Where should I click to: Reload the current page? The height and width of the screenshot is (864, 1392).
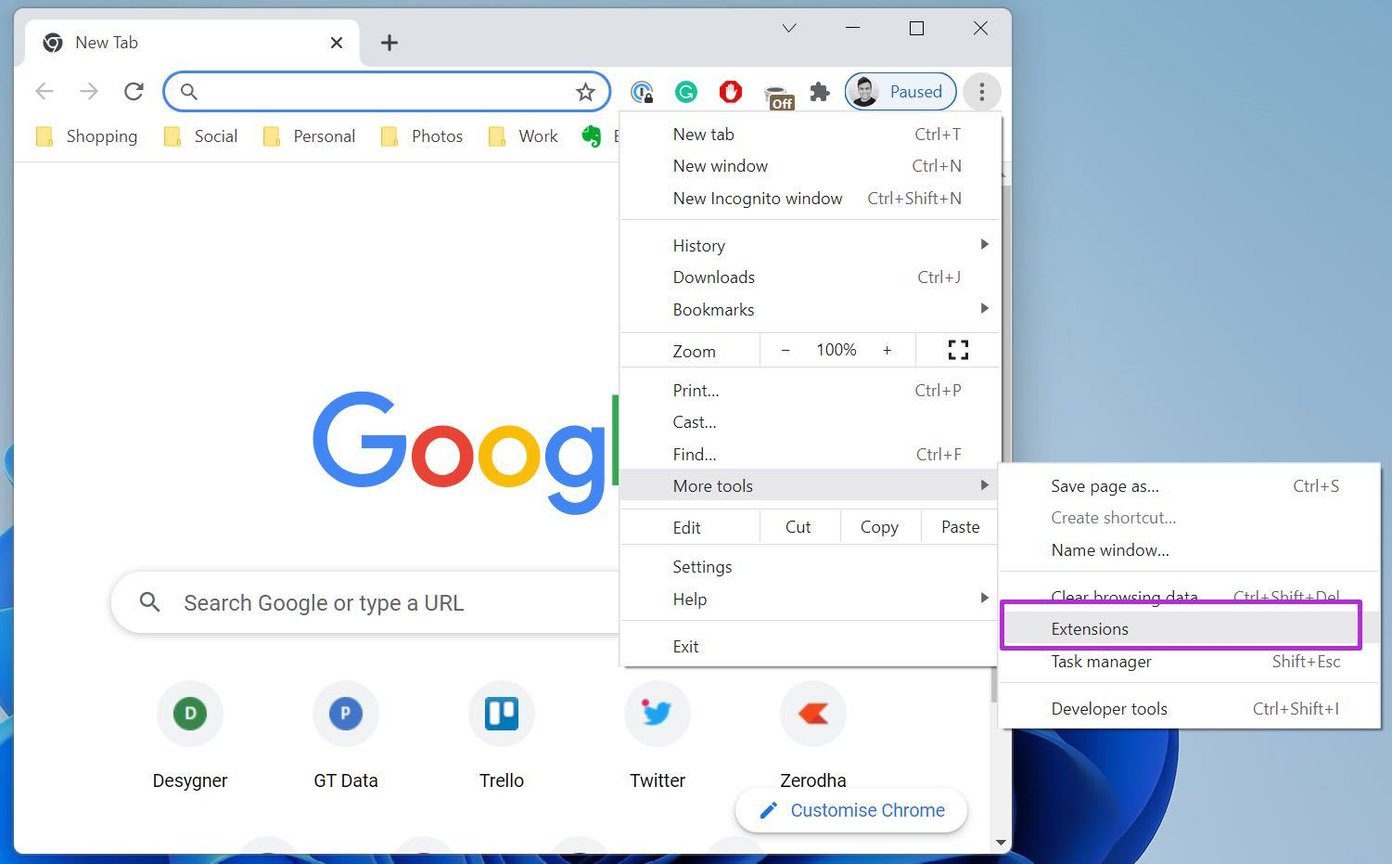point(134,92)
